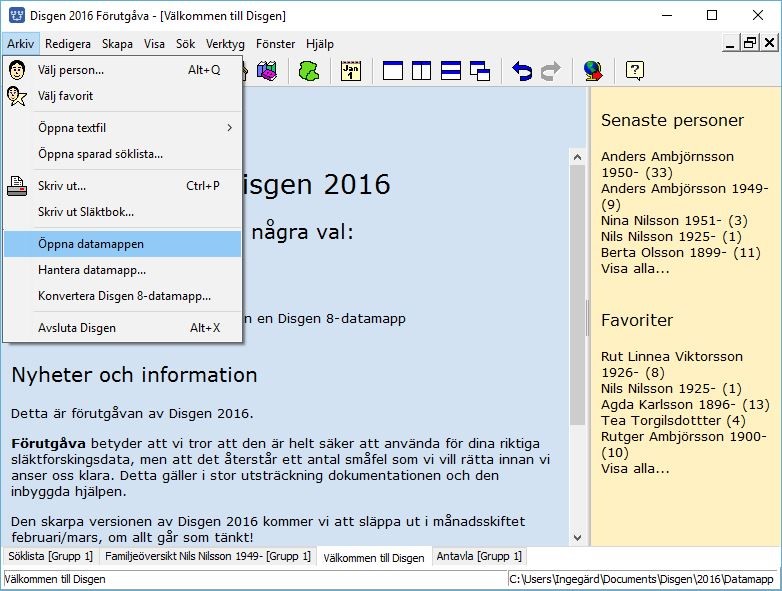Image resolution: width=782 pixels, height=591 pixels.
Task: Click the globe icon in toolbar
Action: click(x=592, y=71)
